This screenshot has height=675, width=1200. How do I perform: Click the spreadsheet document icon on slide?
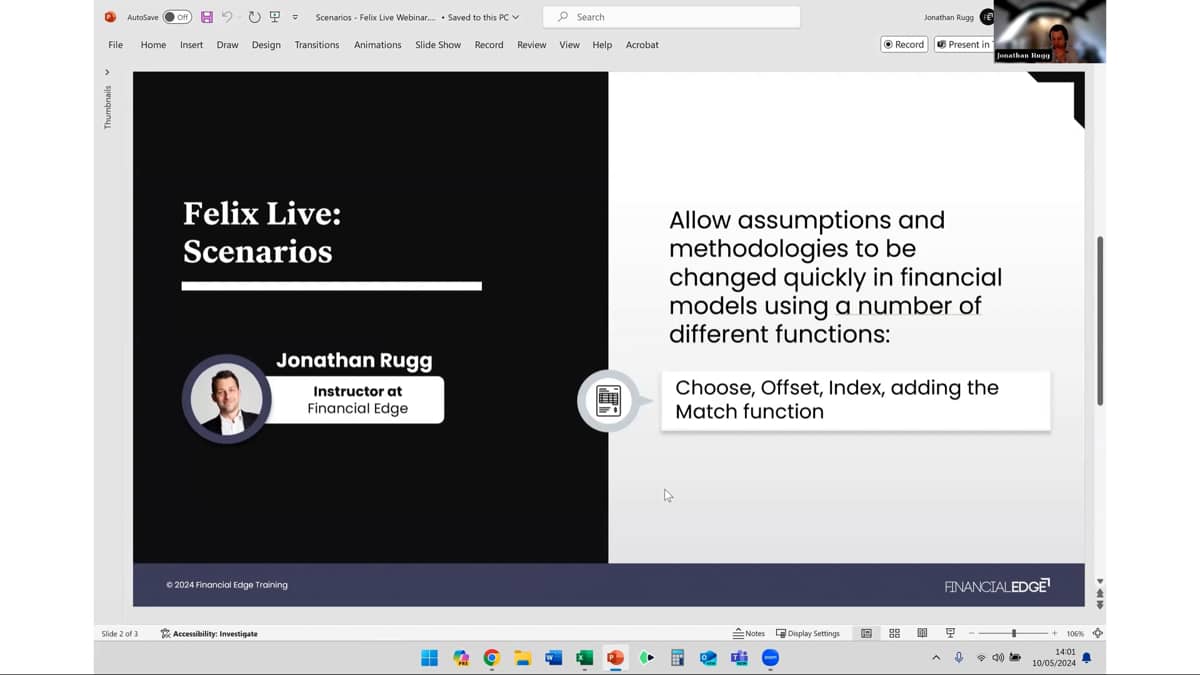608,400
